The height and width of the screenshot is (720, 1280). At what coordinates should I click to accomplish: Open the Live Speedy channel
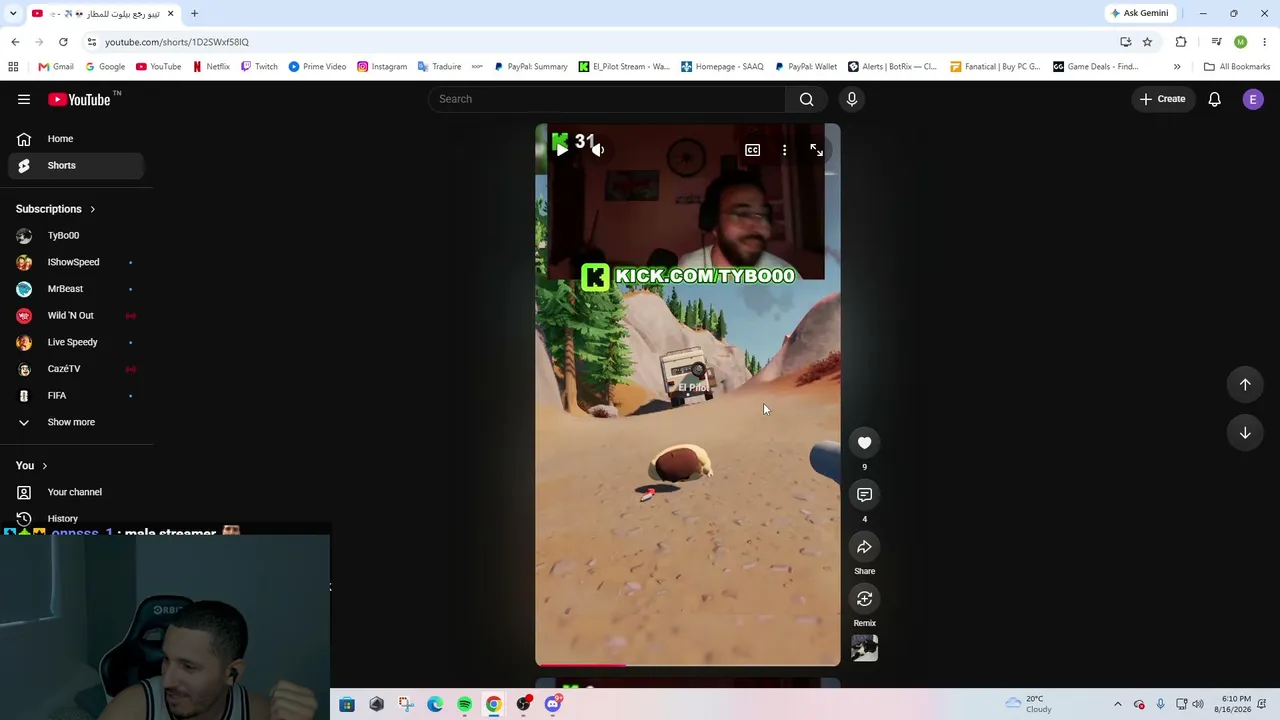pos(76,342)
